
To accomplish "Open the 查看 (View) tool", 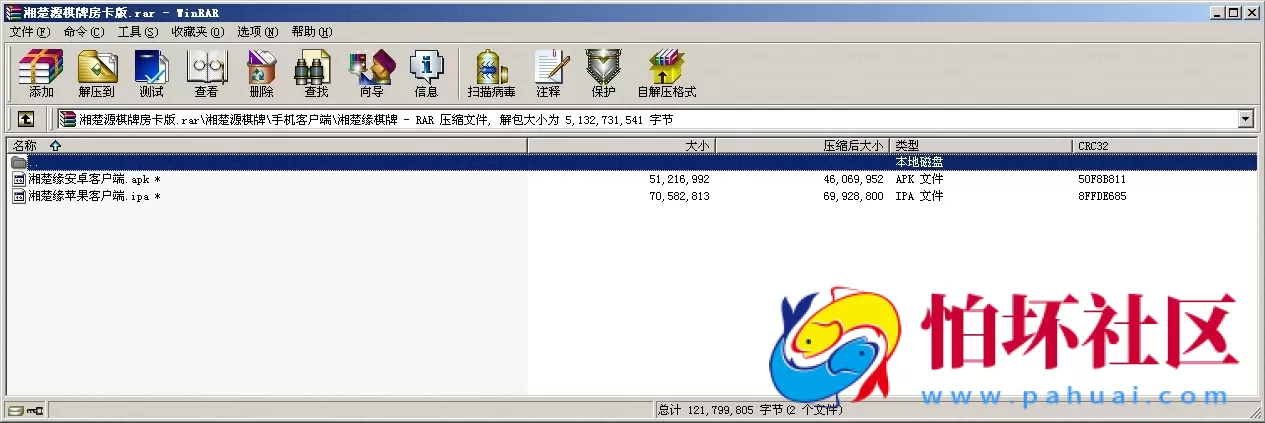I will [206, 73].
